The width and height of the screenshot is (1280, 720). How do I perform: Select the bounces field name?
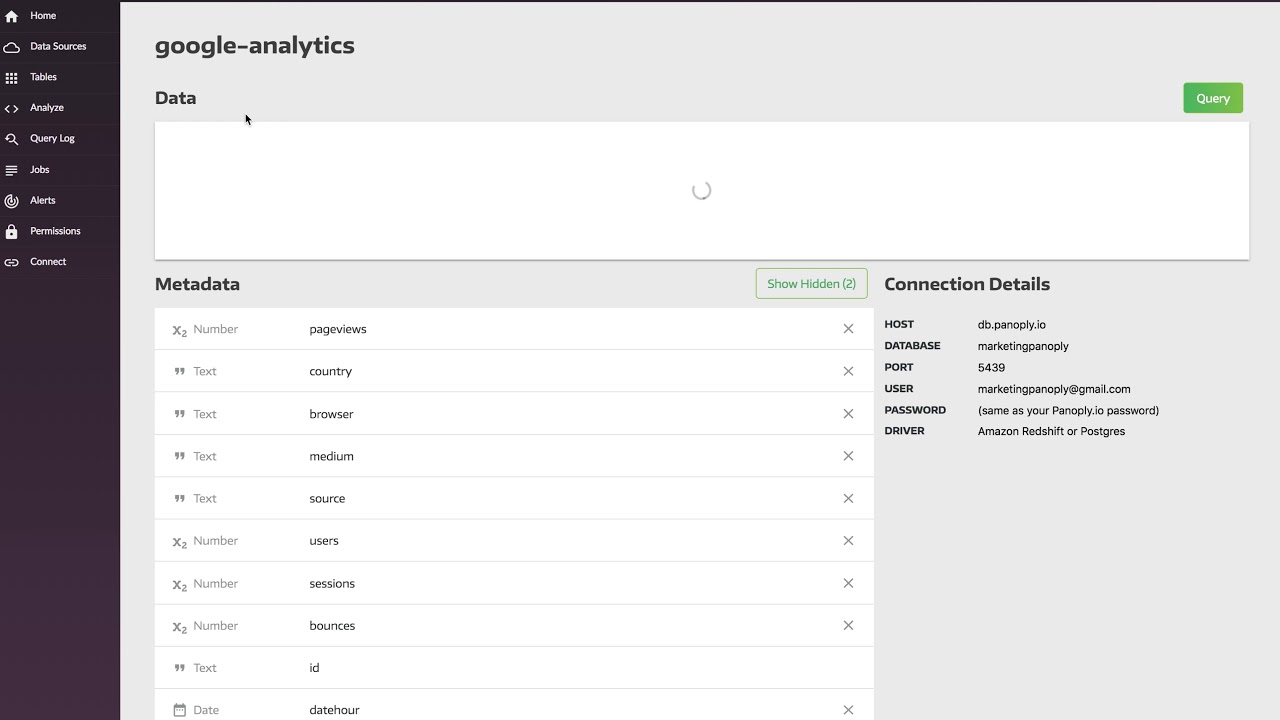click(x=332, y=626)
